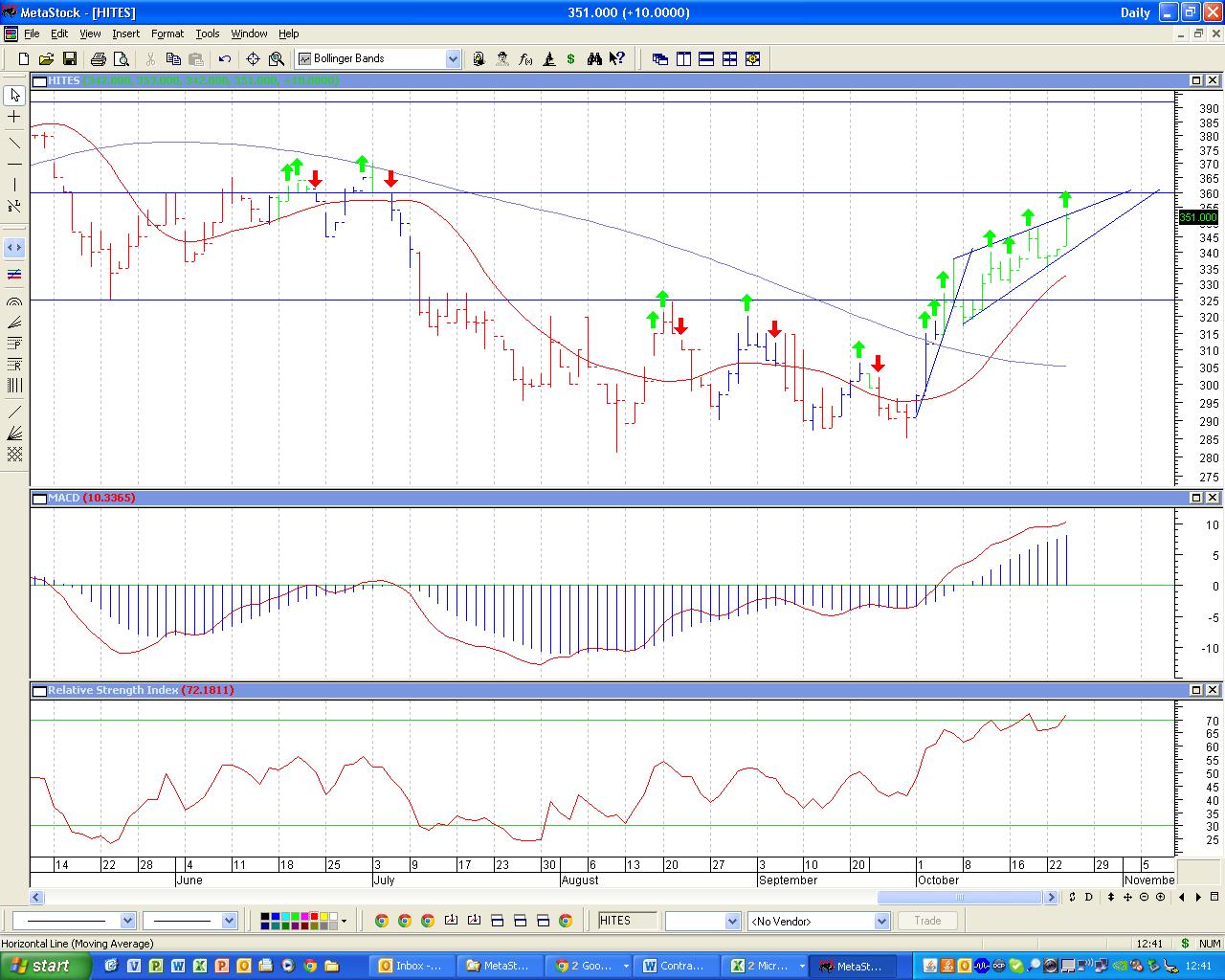Expand the line style dropdown at bottom left
The image size is (1225, 980).
pyautogui.click(x=127, y=921)
